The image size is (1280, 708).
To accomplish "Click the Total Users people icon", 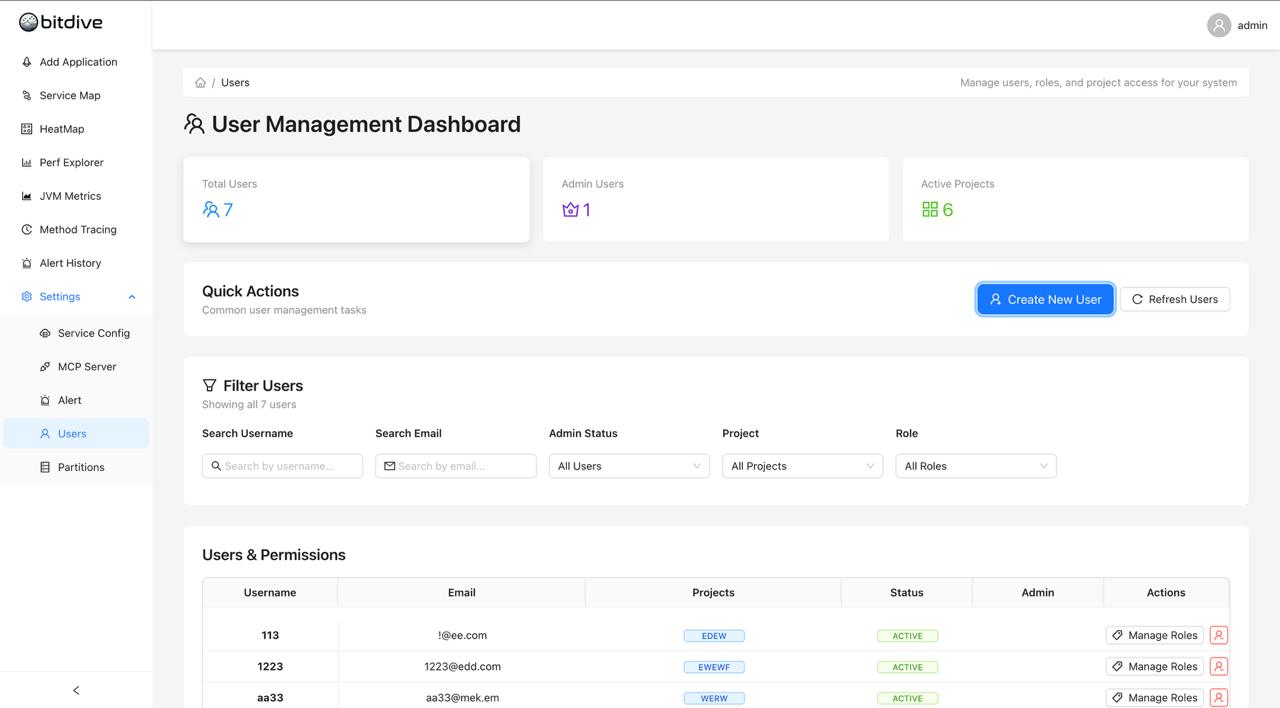I will pos(211,209).
